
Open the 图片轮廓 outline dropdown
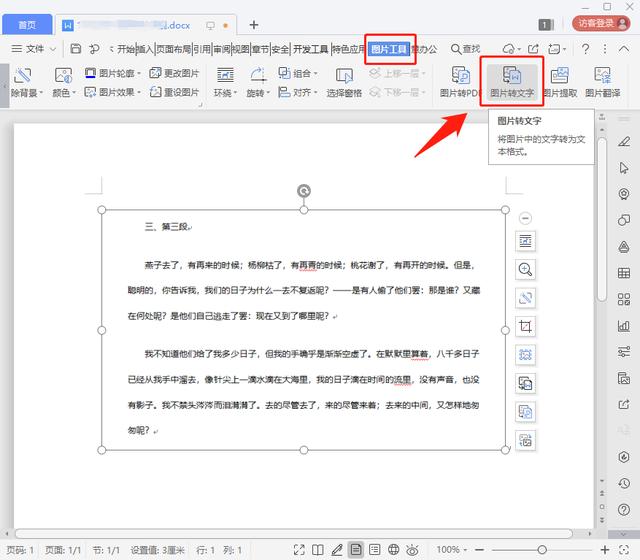tap(113, 73)
